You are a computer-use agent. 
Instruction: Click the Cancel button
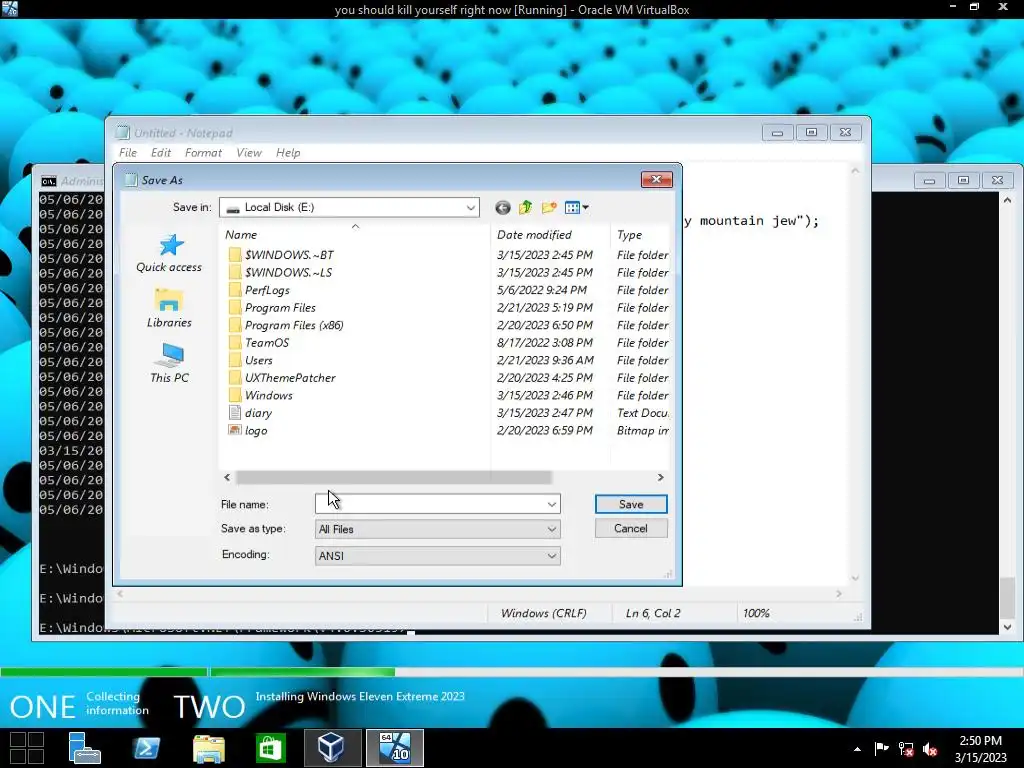point(631,528)
